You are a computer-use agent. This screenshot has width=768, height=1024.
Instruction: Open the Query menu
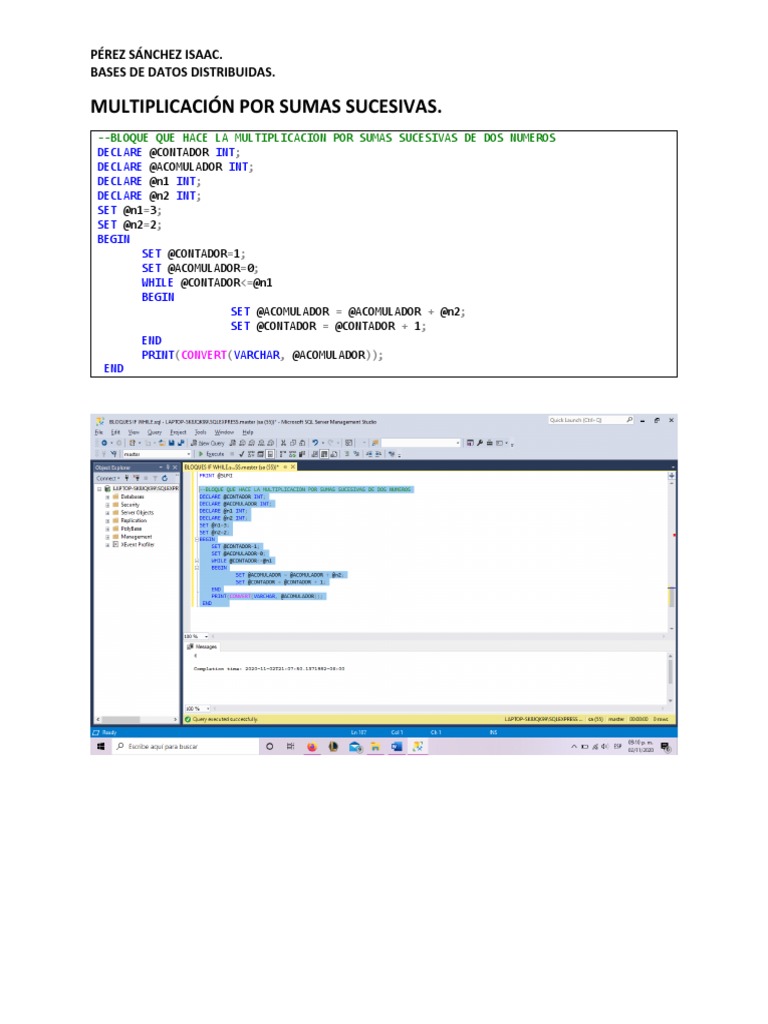pos(154,432)
